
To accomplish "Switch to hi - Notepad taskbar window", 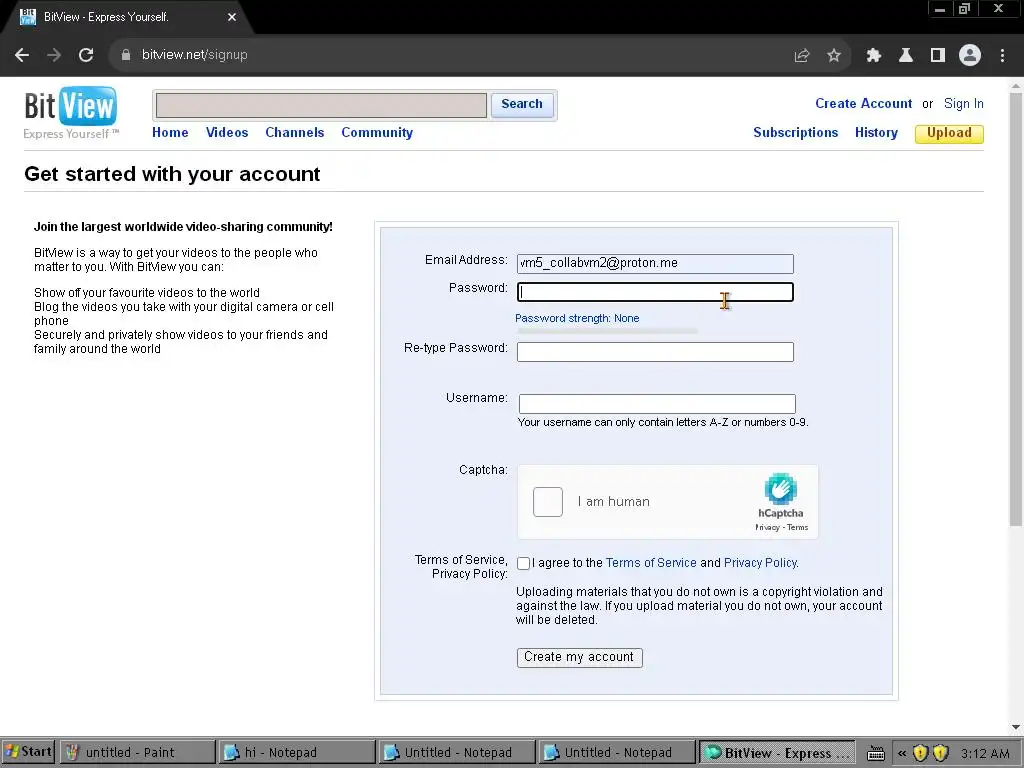I will 297,752.
